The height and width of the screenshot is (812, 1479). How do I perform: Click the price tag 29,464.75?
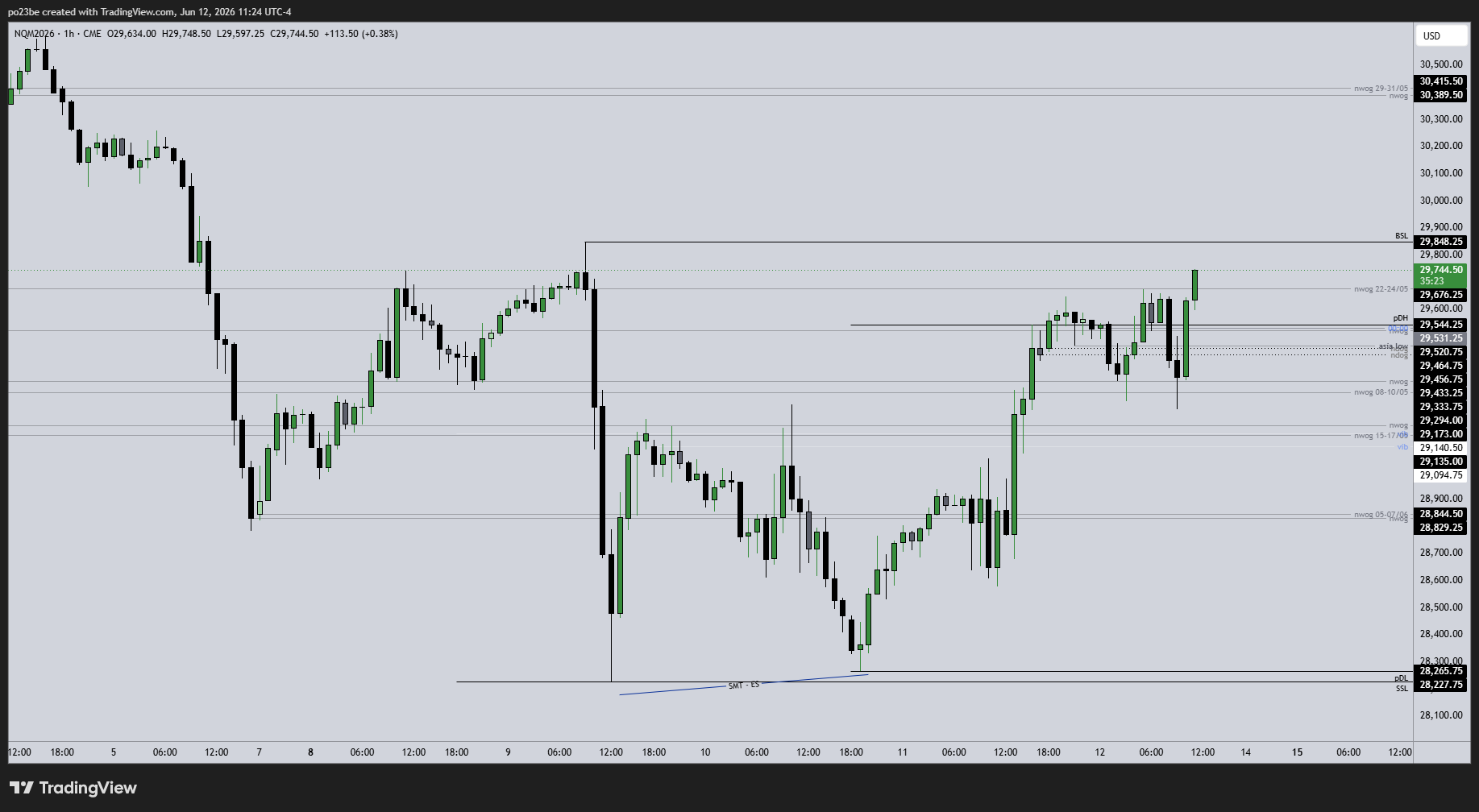tap(1441, 366)
